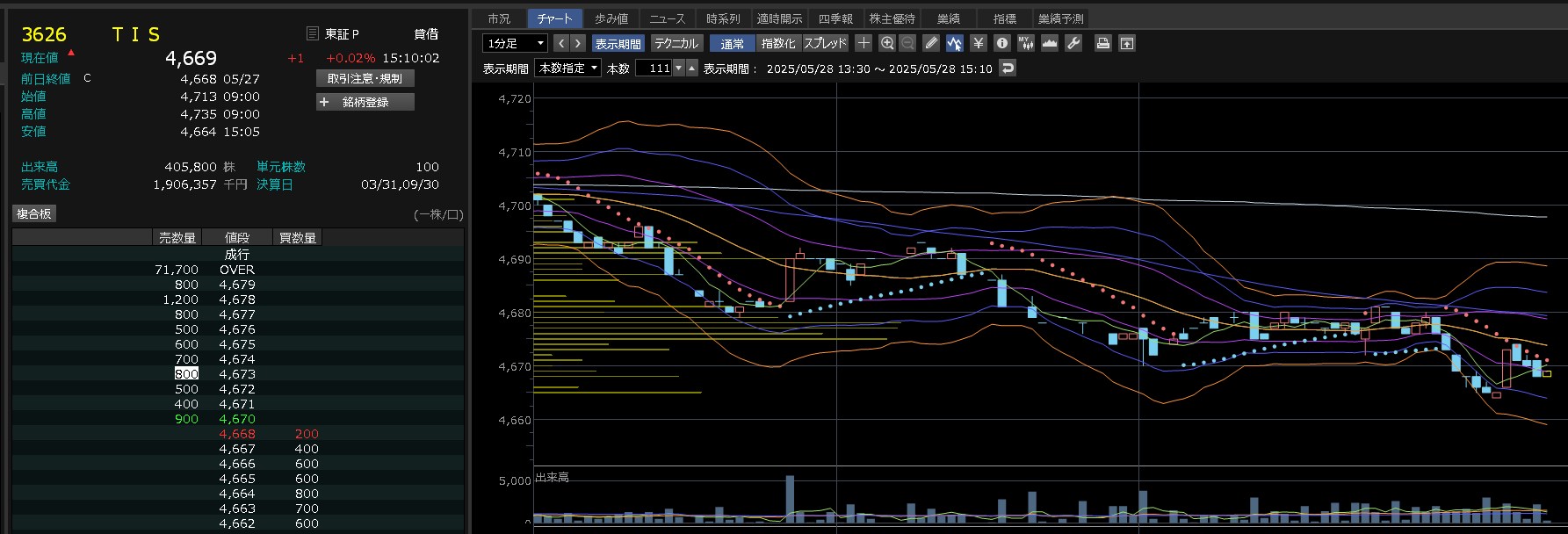This screenshot has height=534, width=1568.
Task: Switch chart mode to スプレッド
Action: tap(826, 43)
